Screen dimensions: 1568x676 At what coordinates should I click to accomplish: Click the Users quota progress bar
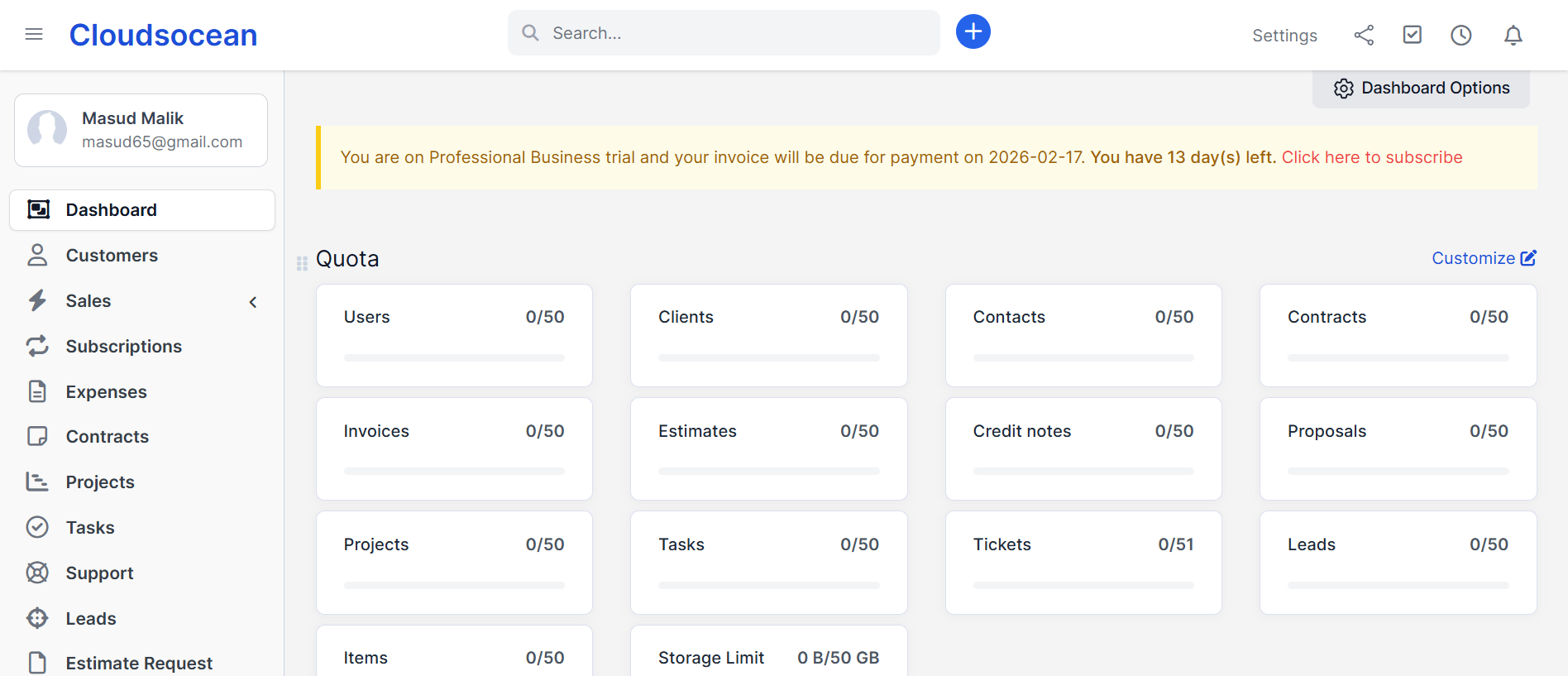point(454,358)
